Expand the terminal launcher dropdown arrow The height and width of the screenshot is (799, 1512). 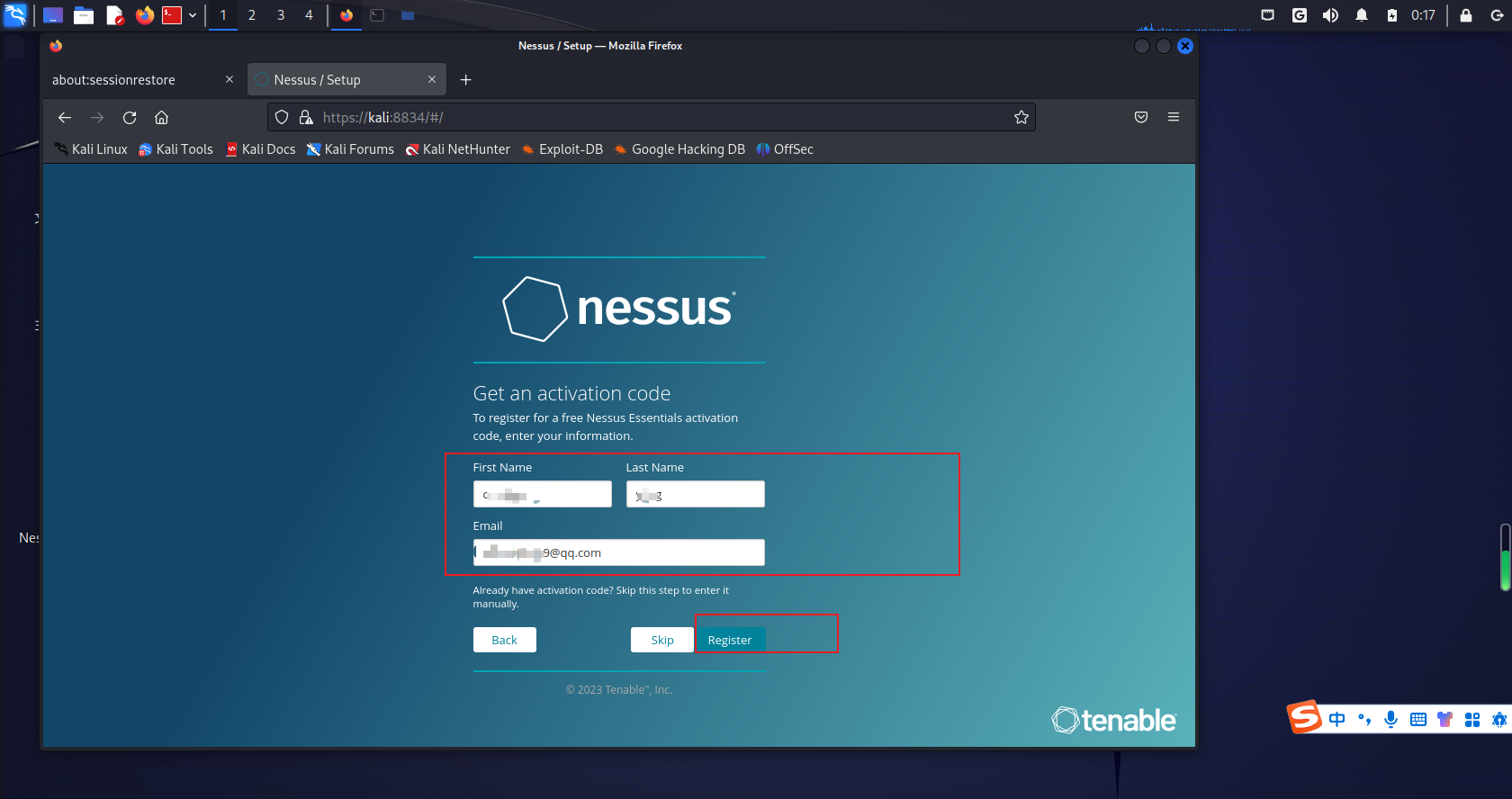click(193, 15)
